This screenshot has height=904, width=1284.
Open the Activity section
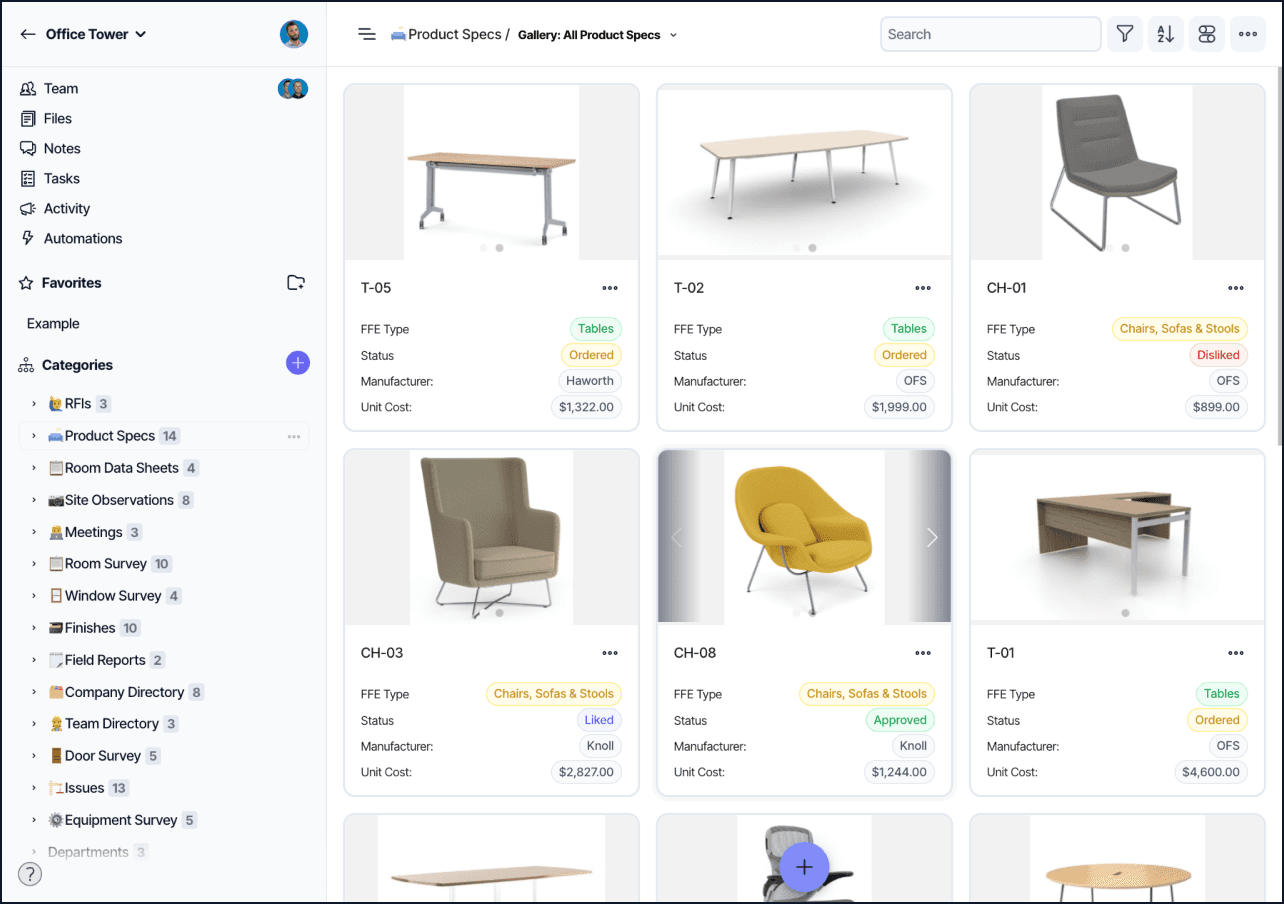[67, 209]
